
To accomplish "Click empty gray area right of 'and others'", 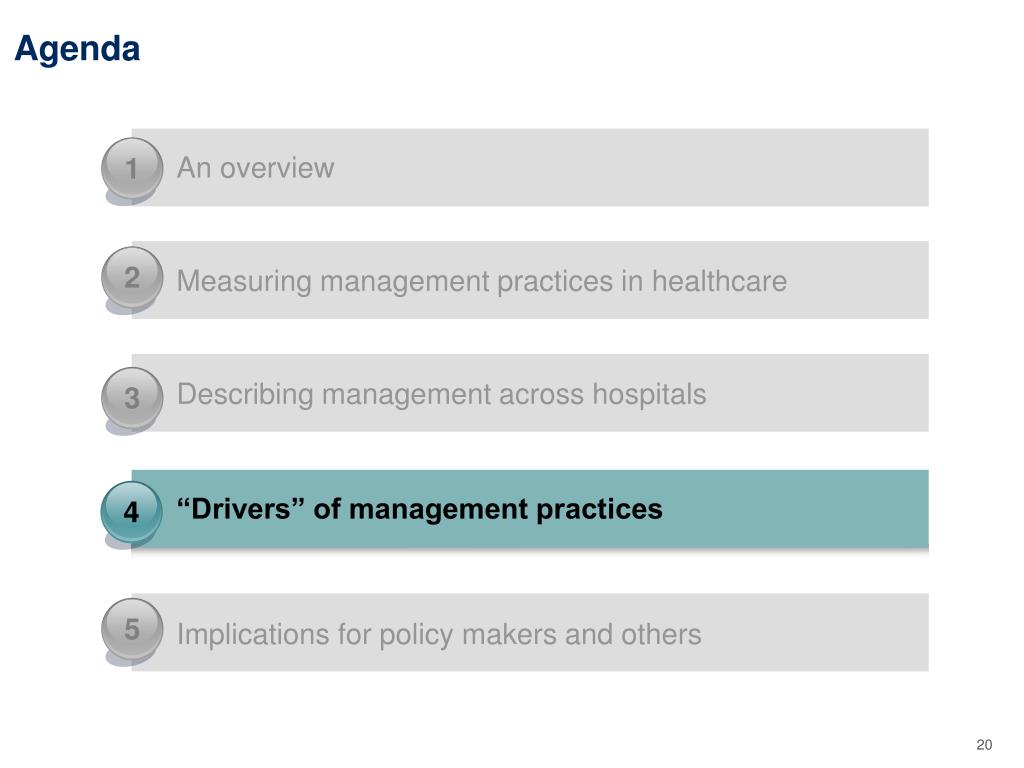I will 813,632.
